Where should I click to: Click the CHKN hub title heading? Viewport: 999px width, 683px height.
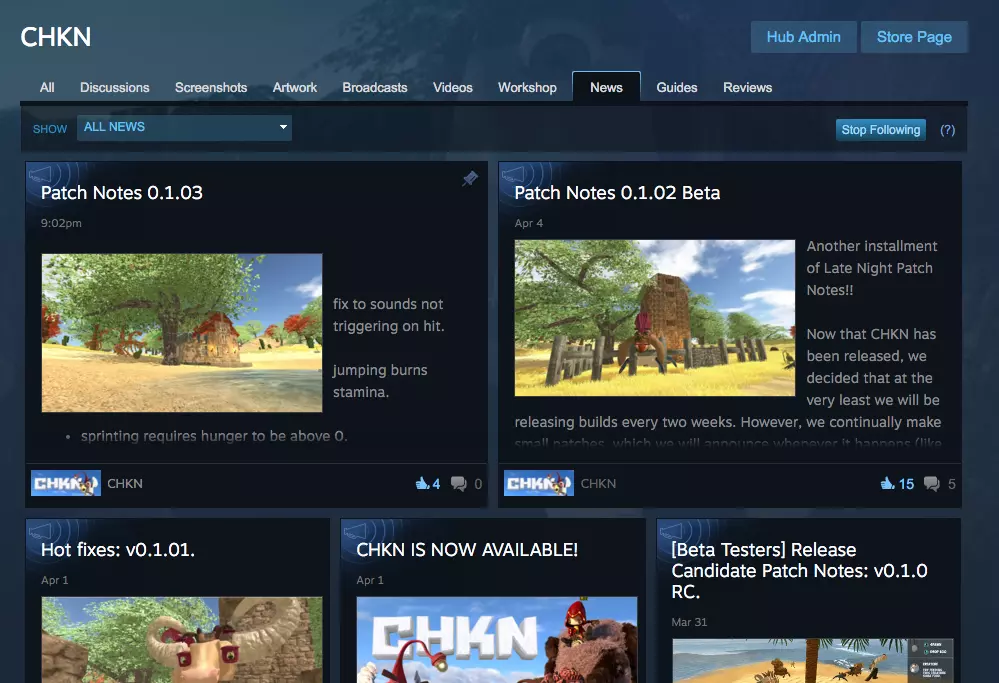(x=55, y=37)
